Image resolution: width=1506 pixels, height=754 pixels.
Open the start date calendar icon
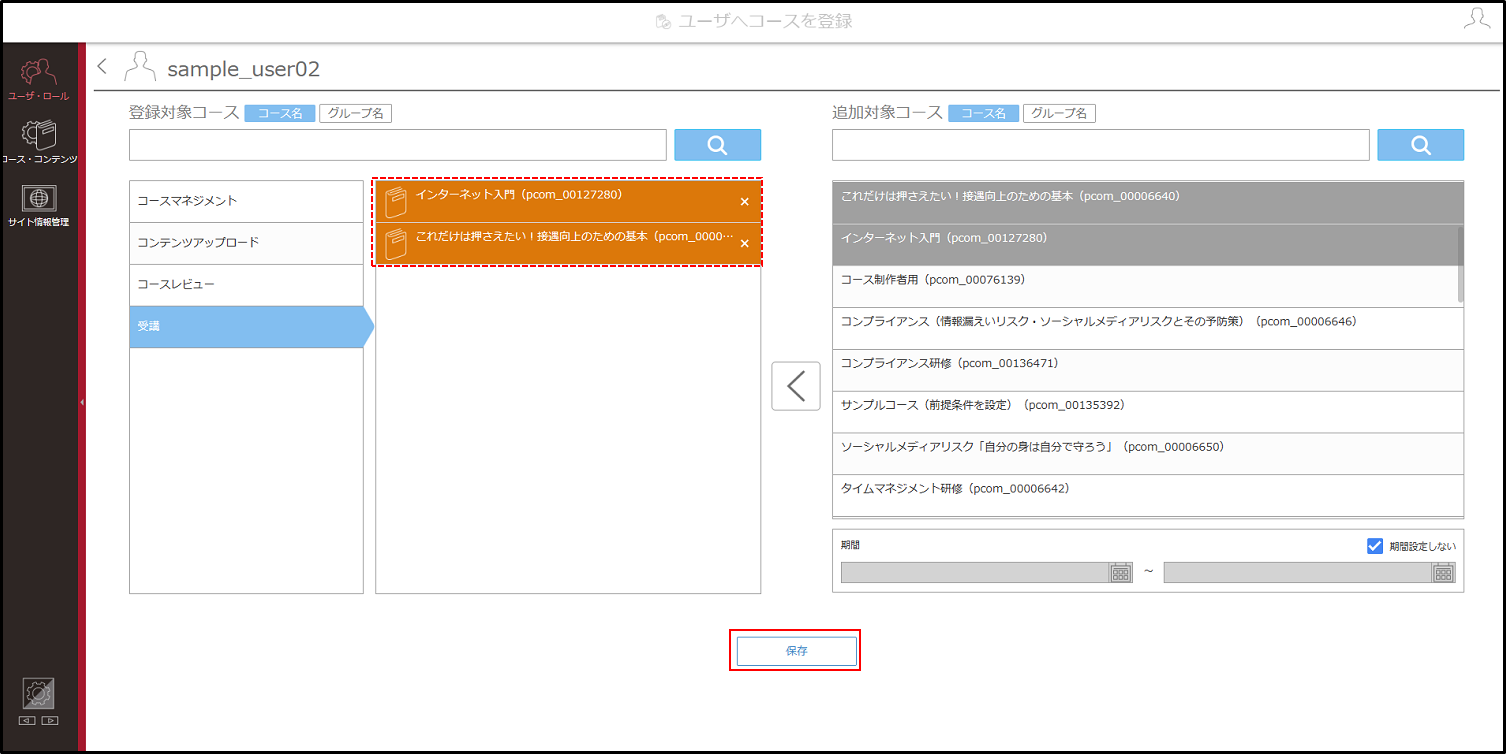tap(1121, 572)
